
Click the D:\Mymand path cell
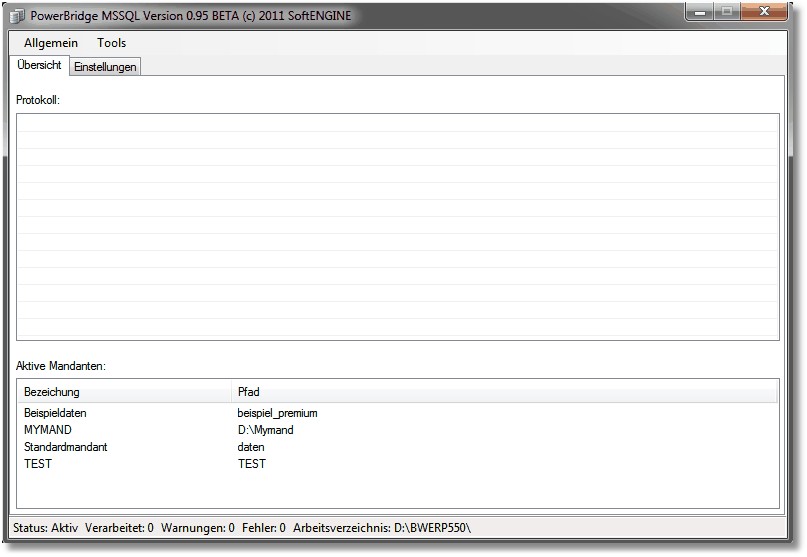pos(265,430)
